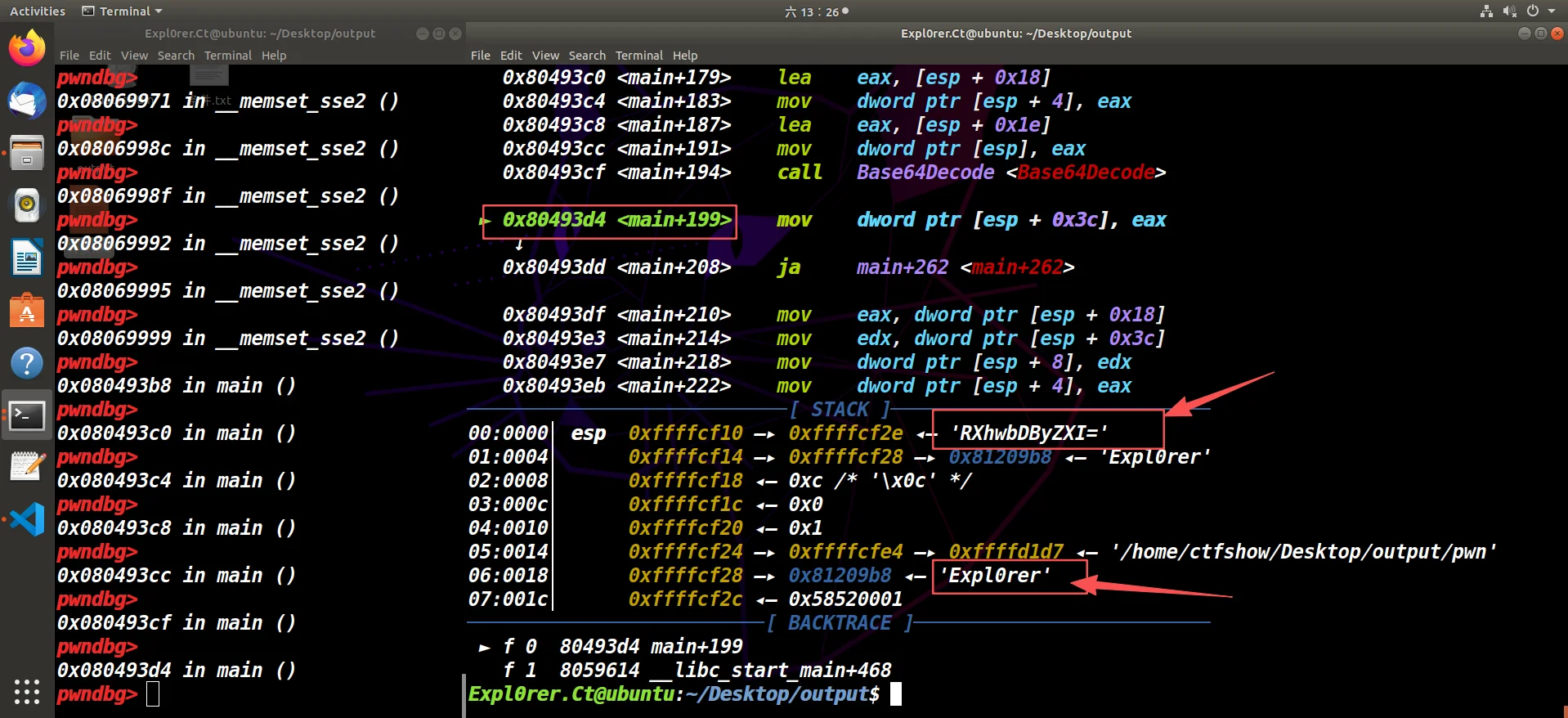Expand the Terminal app menu dropdown
Image resolution: width=1568 pixels, height=718 pixels.
pos(123,11)
